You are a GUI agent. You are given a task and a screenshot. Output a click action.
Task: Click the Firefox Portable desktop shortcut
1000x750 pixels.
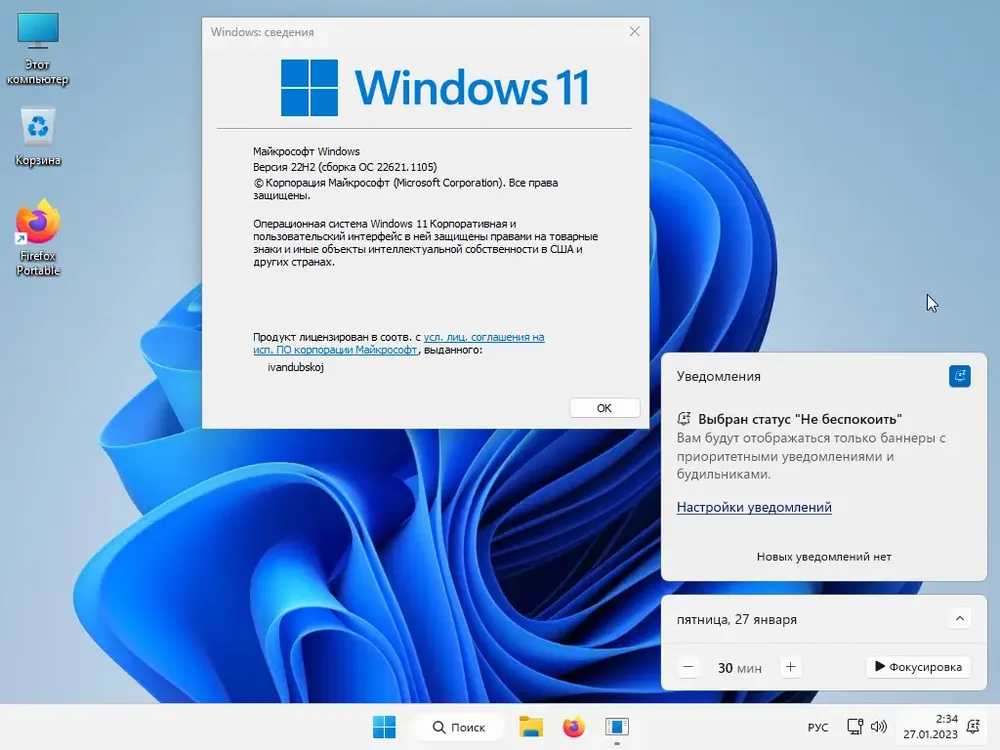(38, 238)
